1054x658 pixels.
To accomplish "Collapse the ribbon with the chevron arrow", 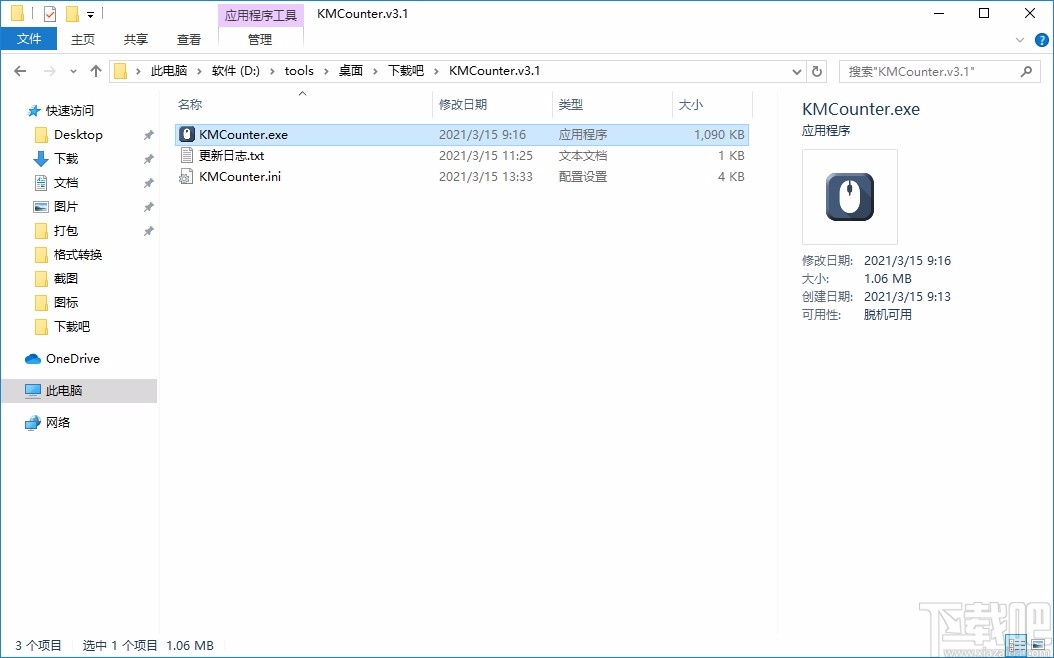I will 1019,40.
